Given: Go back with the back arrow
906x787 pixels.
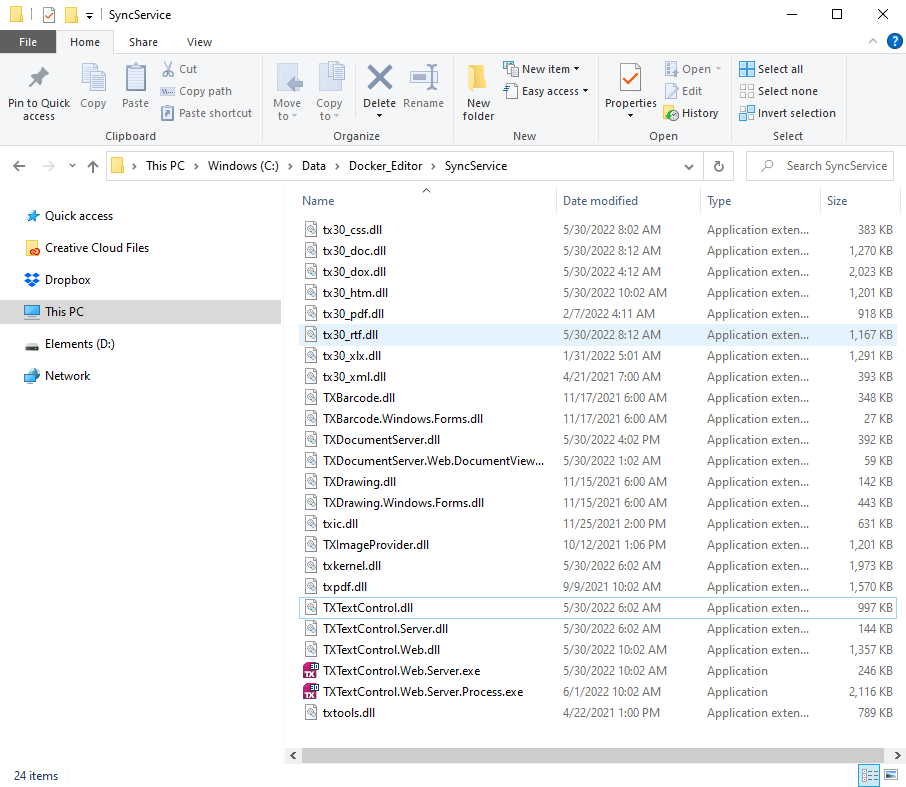Looking at the screenshot, I should [19, 166].
